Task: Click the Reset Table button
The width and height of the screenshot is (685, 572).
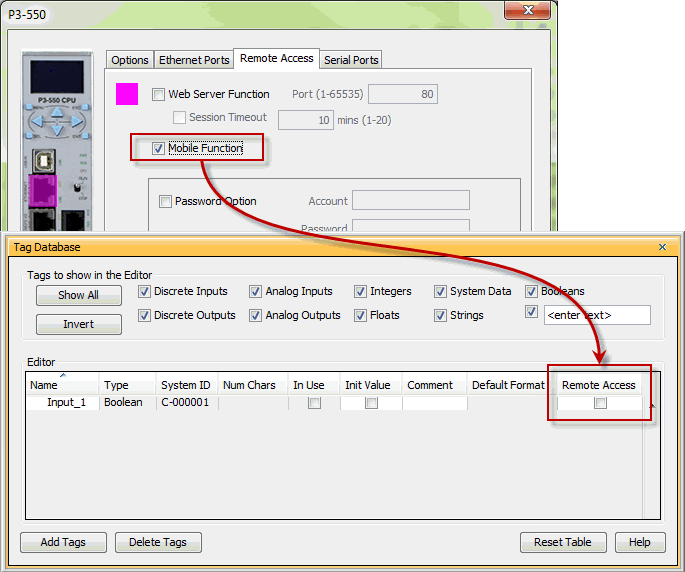Action: (562, 542)
